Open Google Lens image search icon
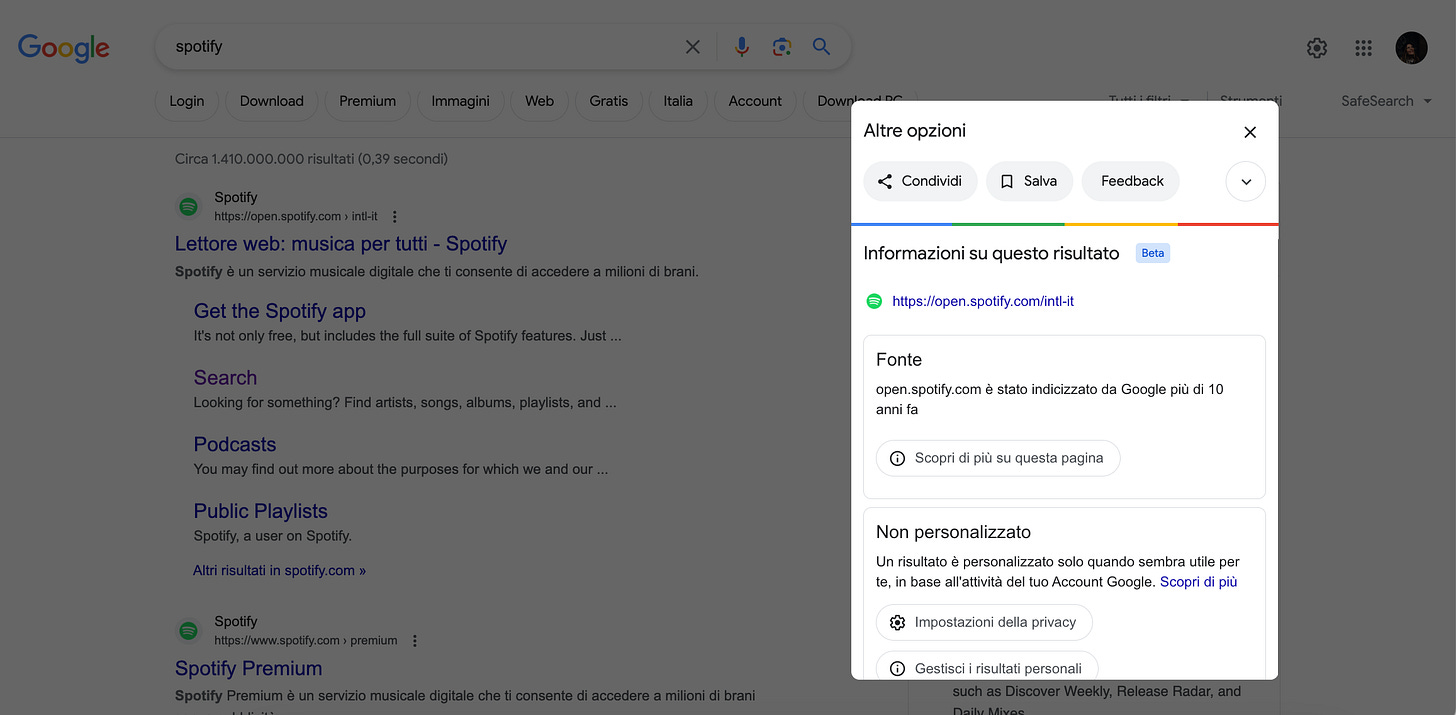 [x=782, y=47]
